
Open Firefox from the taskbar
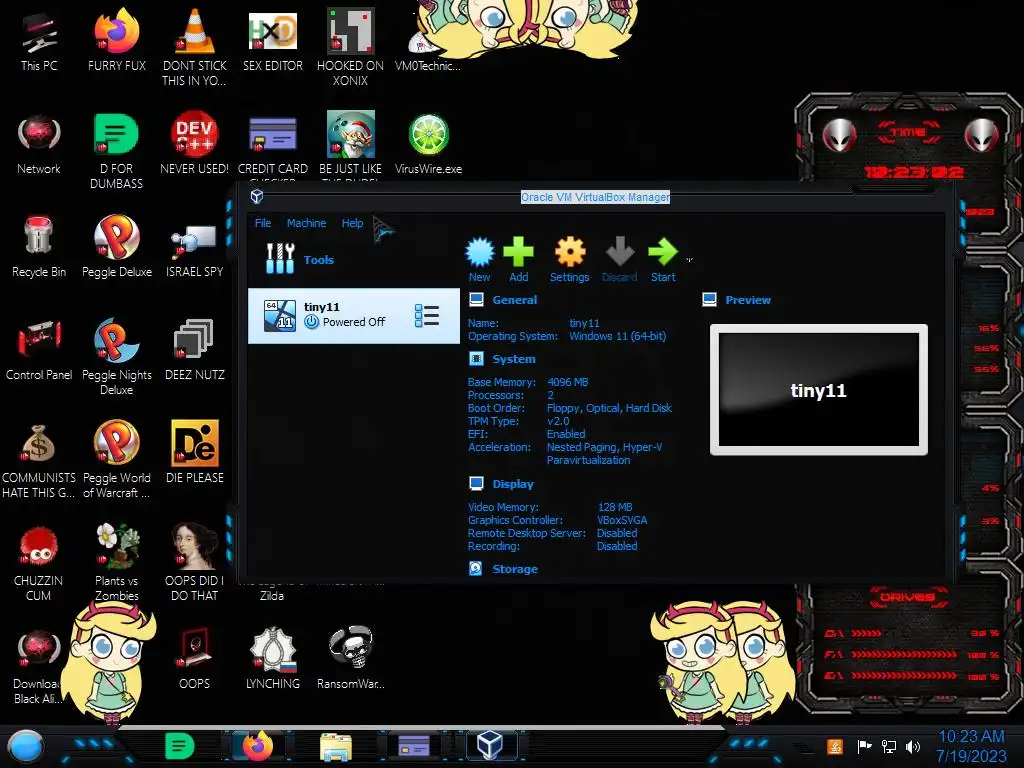pyautogui.click(x=257, y=746)
